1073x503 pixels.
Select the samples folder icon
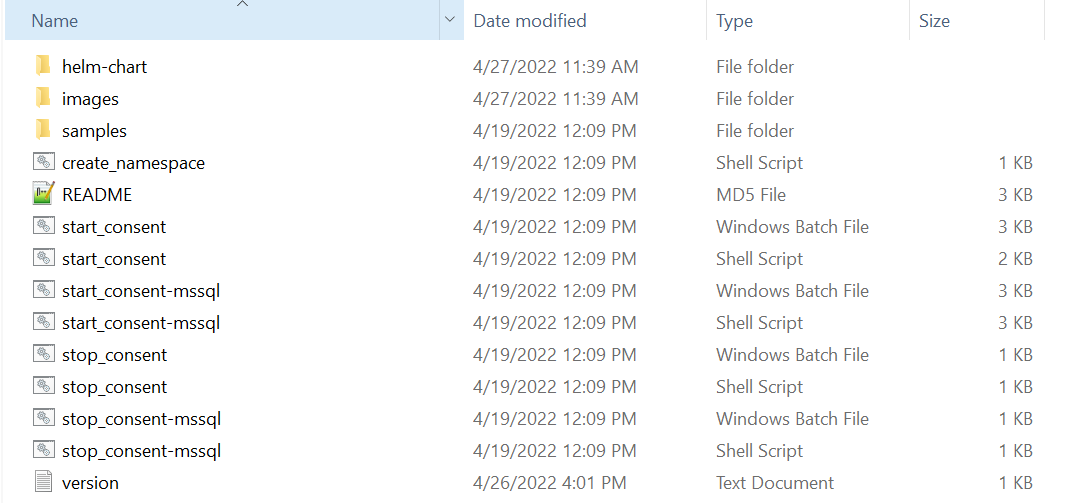[x=43, y=130]
